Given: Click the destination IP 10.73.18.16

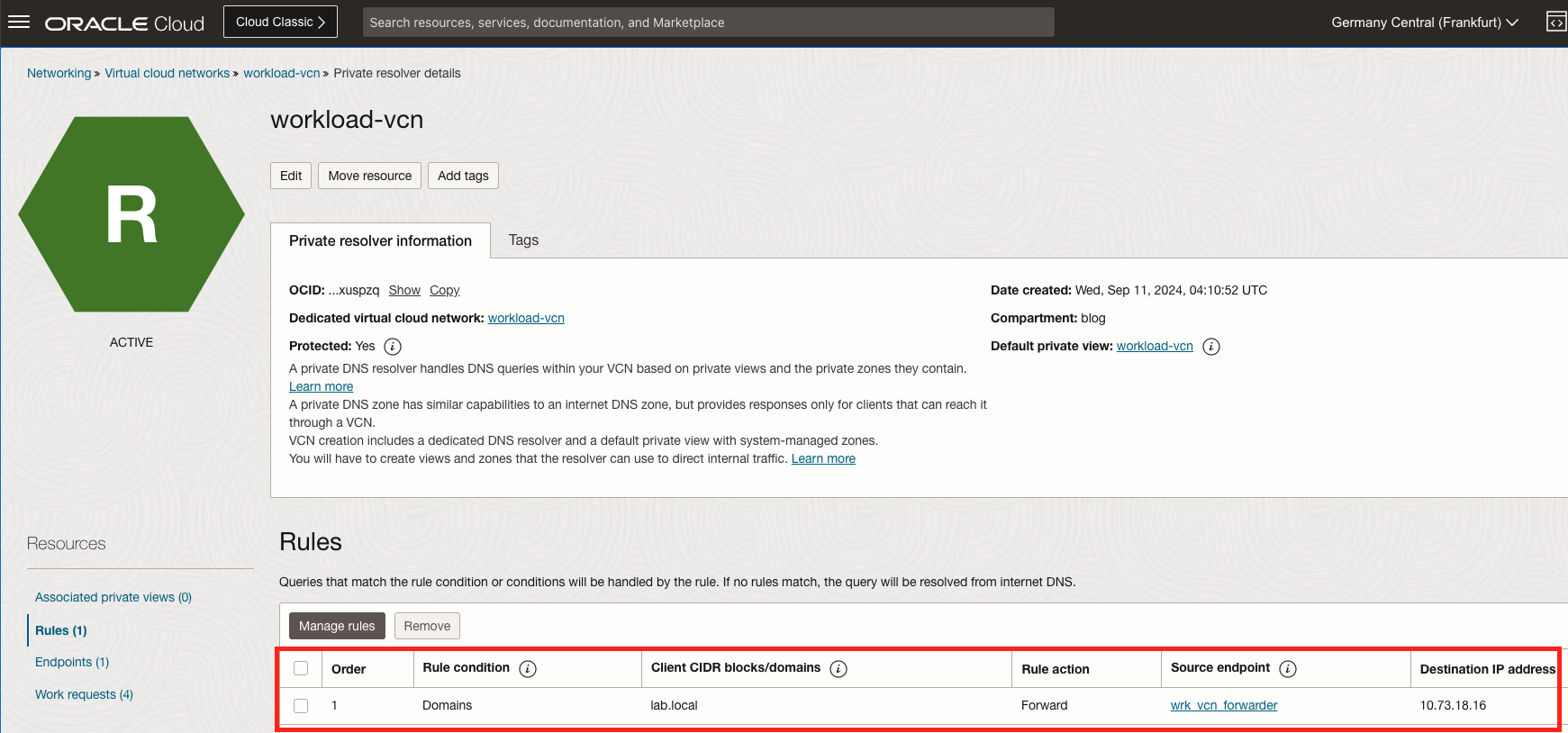Looking at the screenshot, I should [x=1453, y=705].
